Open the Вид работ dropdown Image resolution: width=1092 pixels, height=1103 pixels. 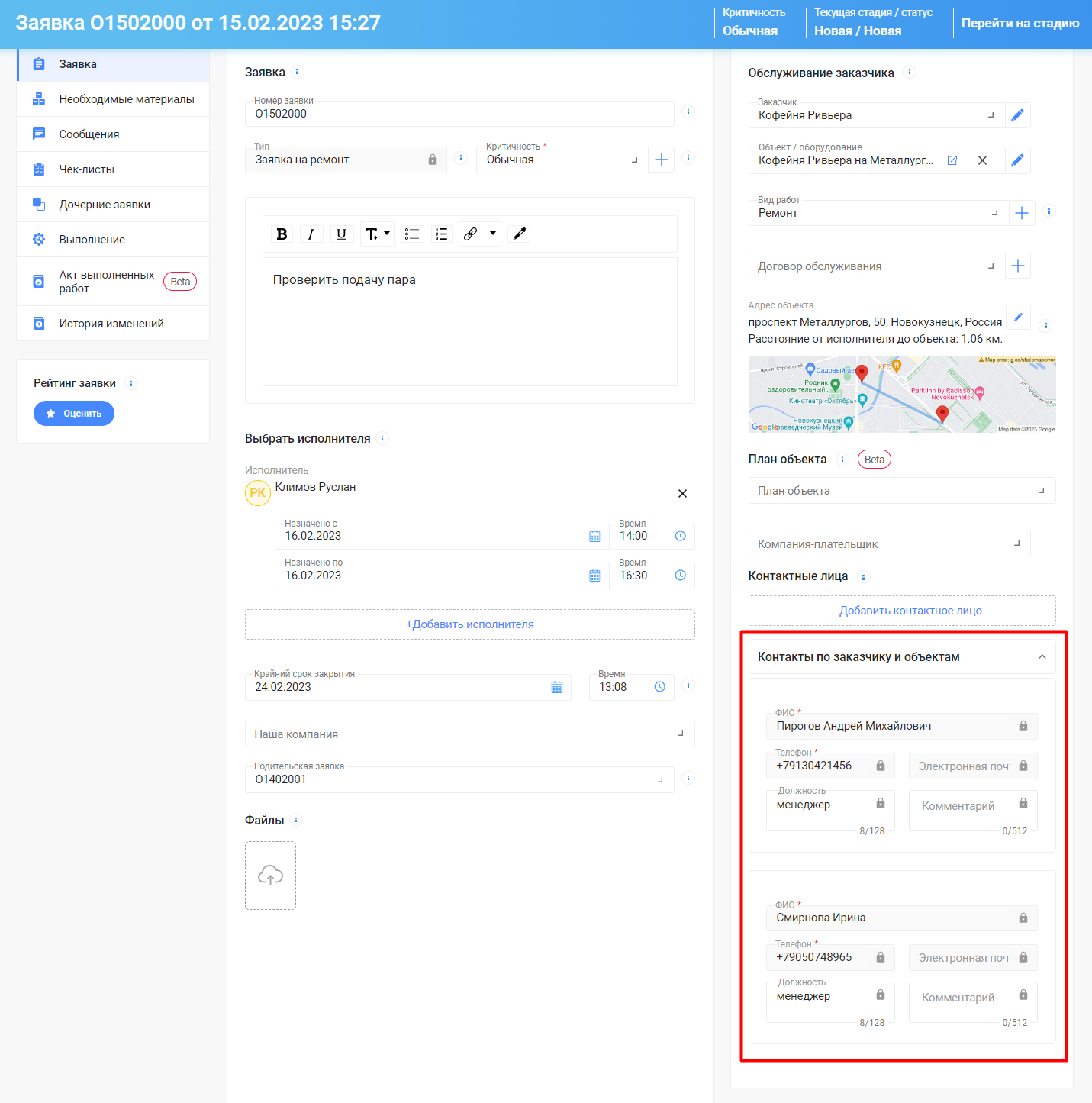(878, 213)
